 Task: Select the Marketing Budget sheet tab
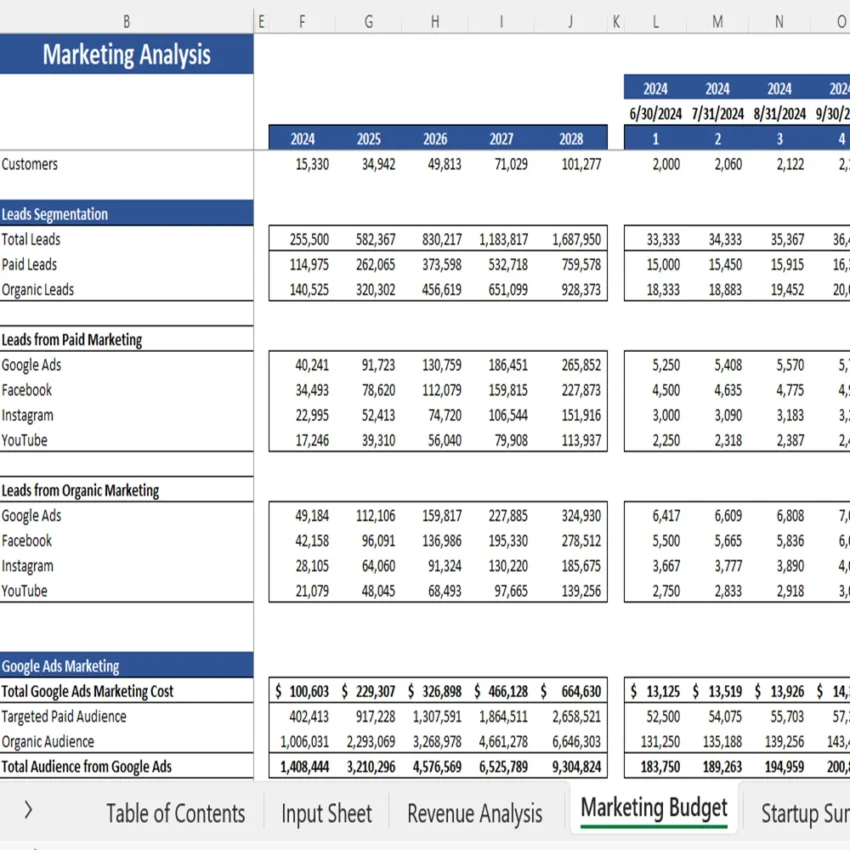coord(653,808)
